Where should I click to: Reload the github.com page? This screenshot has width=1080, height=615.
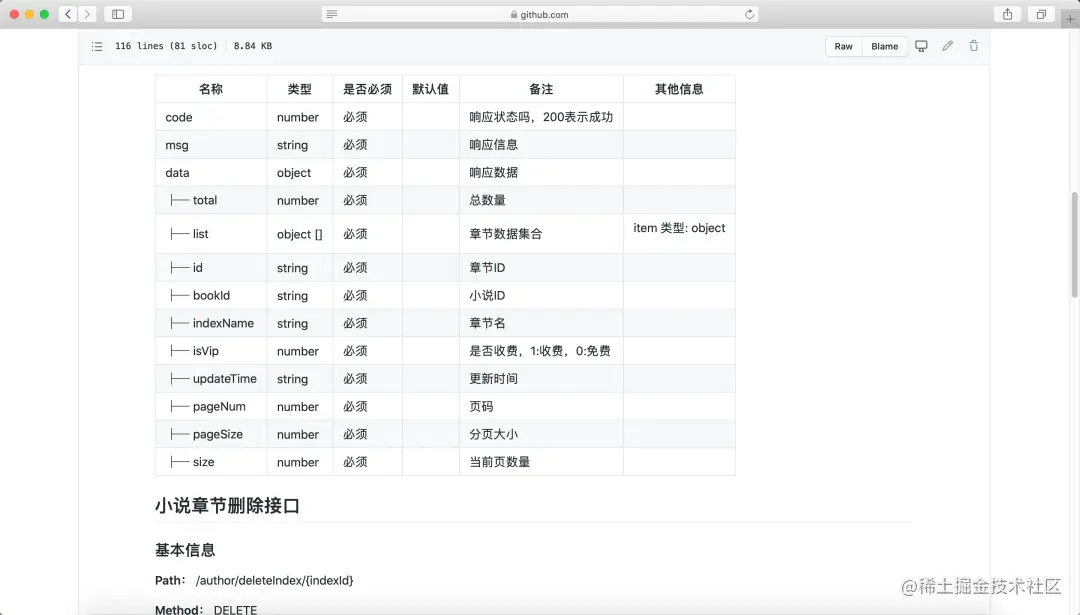point(749,14)
